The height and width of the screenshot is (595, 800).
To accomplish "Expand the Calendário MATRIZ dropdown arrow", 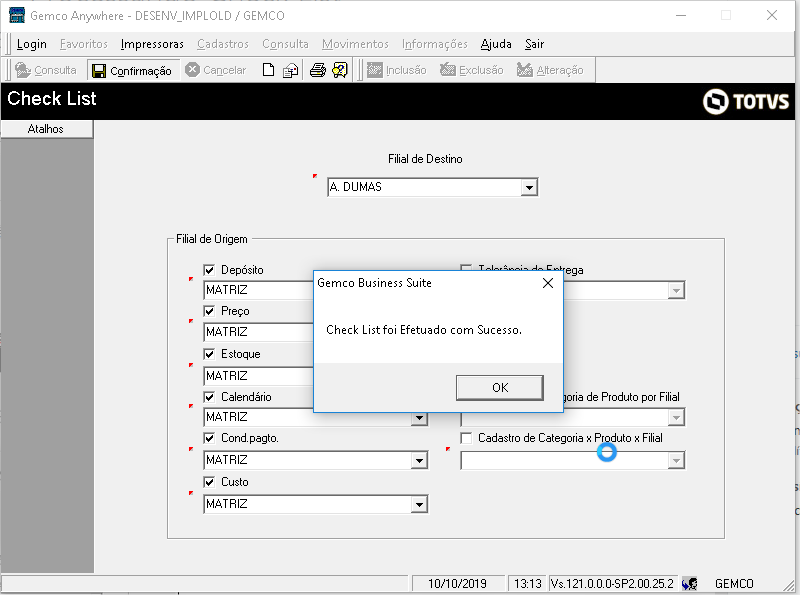I will [x=419, y=418].
